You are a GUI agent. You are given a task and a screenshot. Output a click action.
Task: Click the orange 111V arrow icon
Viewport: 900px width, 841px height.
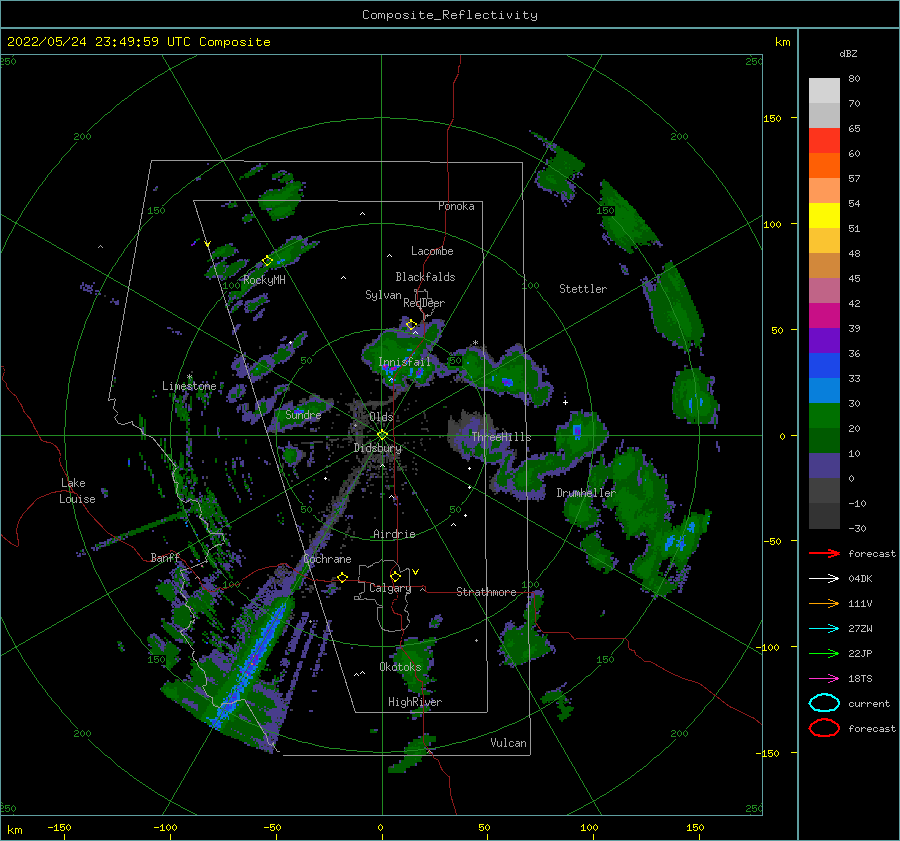(824, 603)
